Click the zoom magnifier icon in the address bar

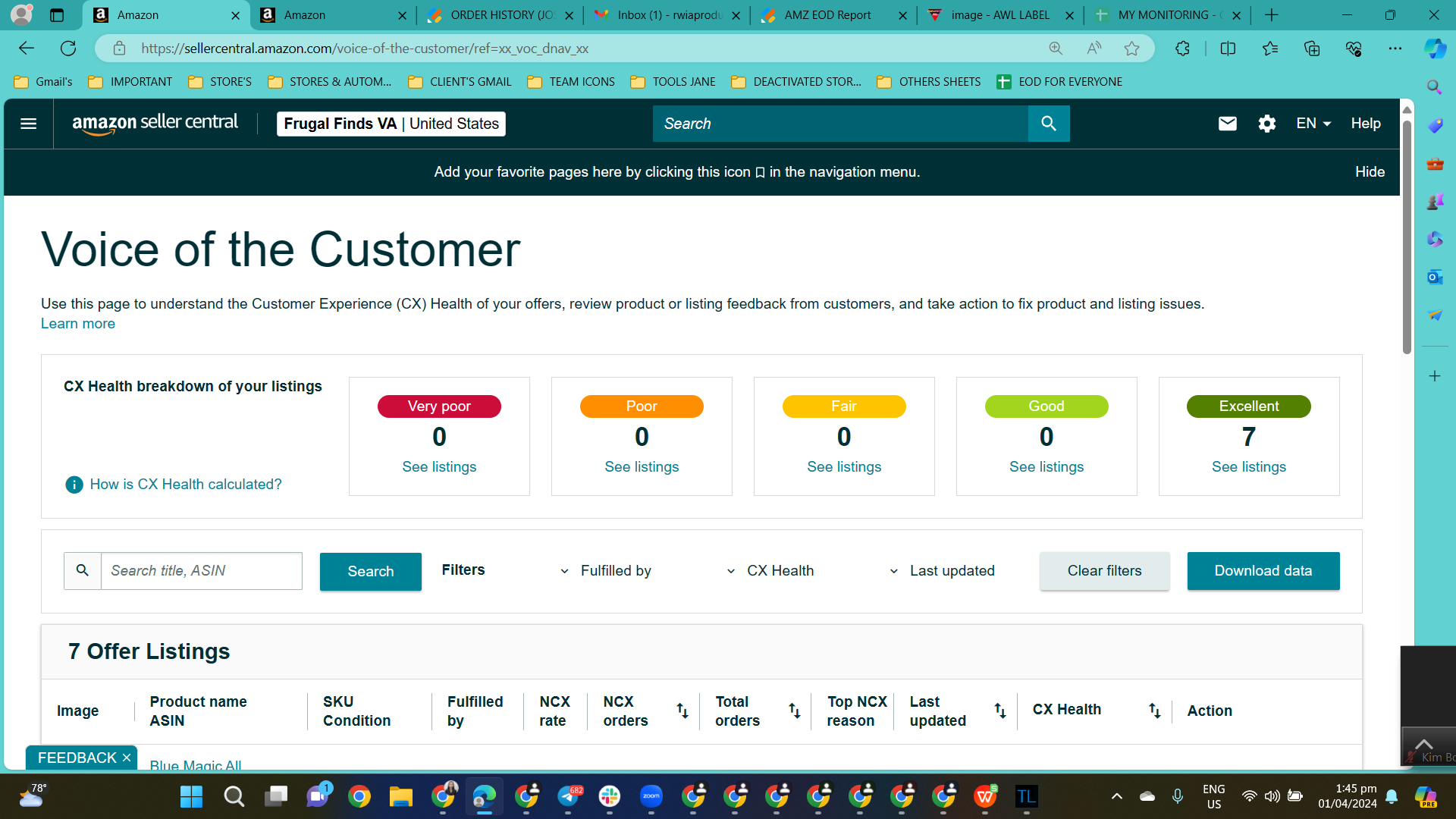point(1056,49)
